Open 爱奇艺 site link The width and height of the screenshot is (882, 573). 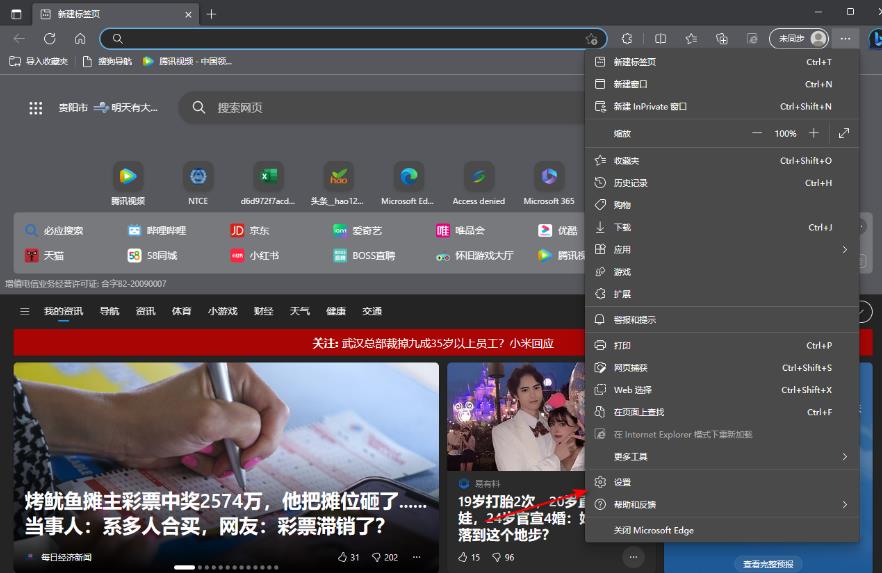tap(357, 231)
